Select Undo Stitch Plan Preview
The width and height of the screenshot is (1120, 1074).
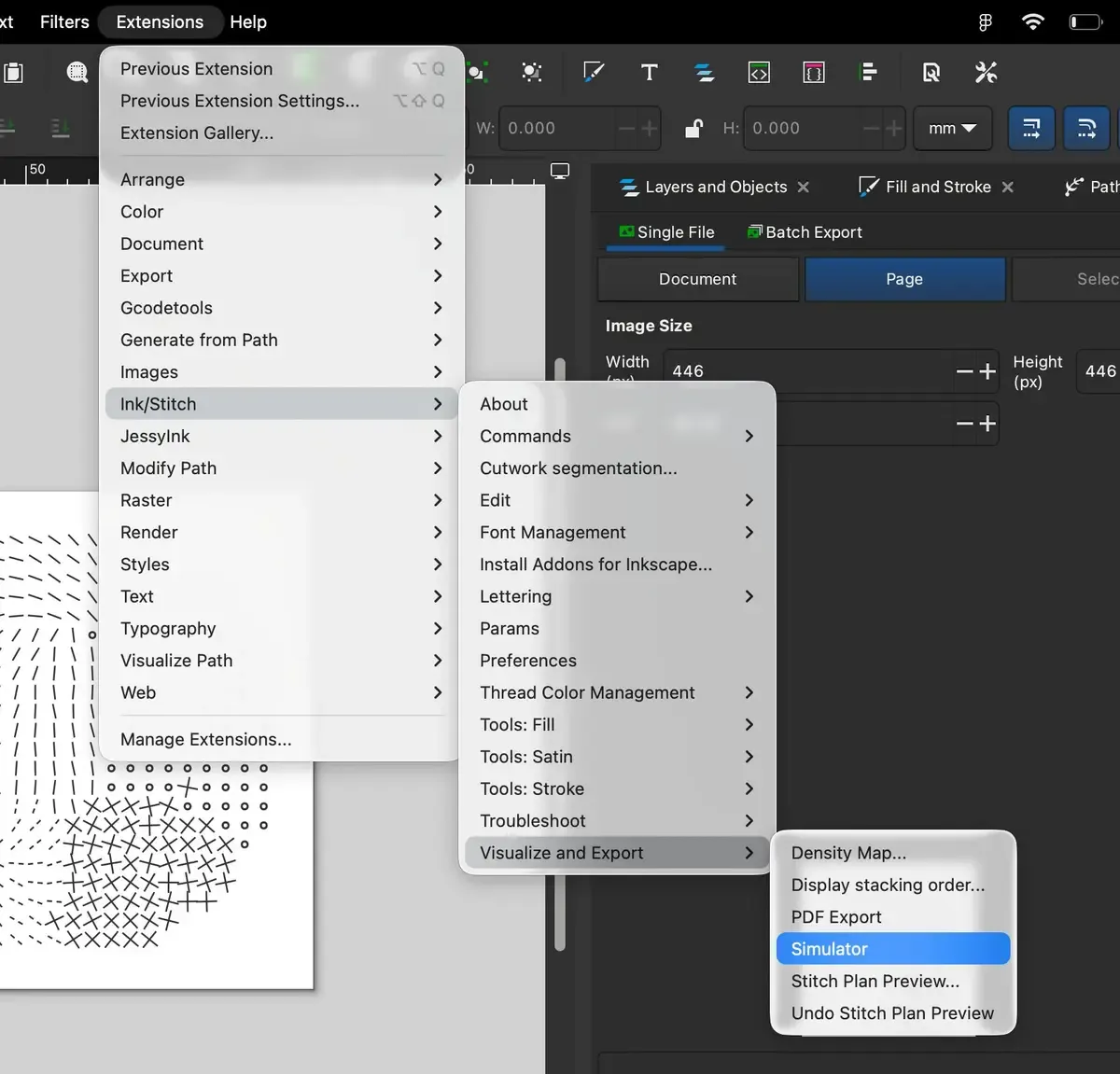(x=893, y=1013)
